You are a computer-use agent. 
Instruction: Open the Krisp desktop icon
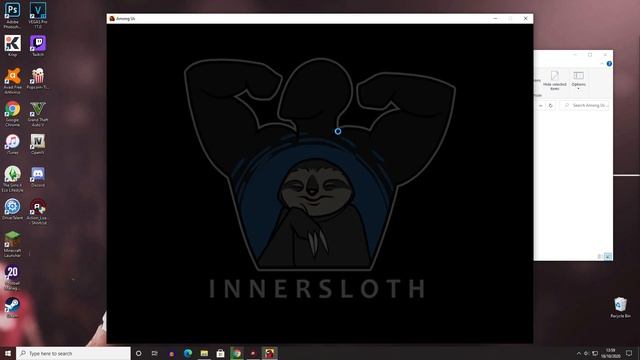[x=13, y=45]
